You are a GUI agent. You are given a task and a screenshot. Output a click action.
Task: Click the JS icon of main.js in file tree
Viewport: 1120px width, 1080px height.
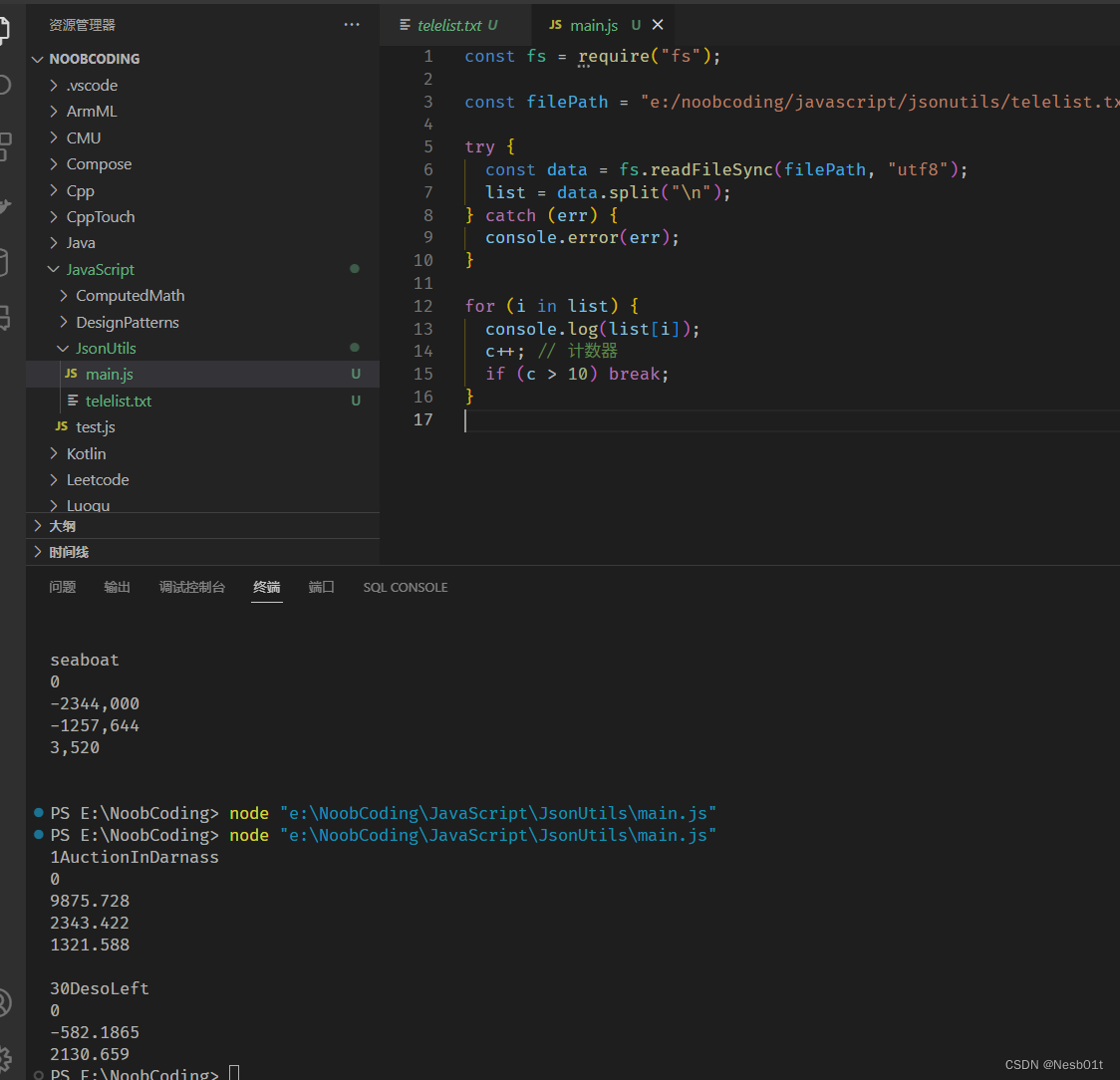(x=71, y=374)
